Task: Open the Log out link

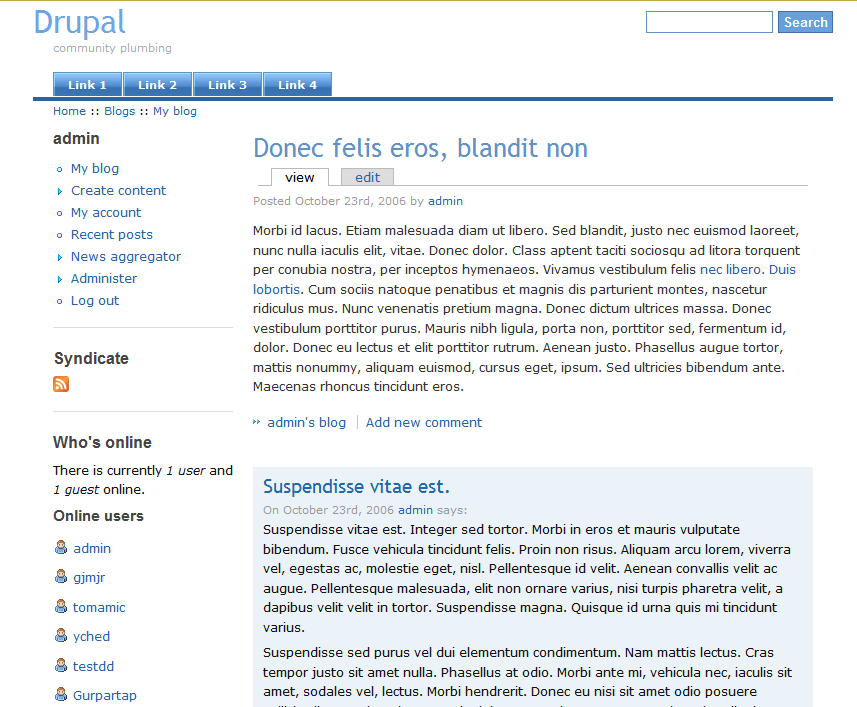Action: click(x=95, y=301)
